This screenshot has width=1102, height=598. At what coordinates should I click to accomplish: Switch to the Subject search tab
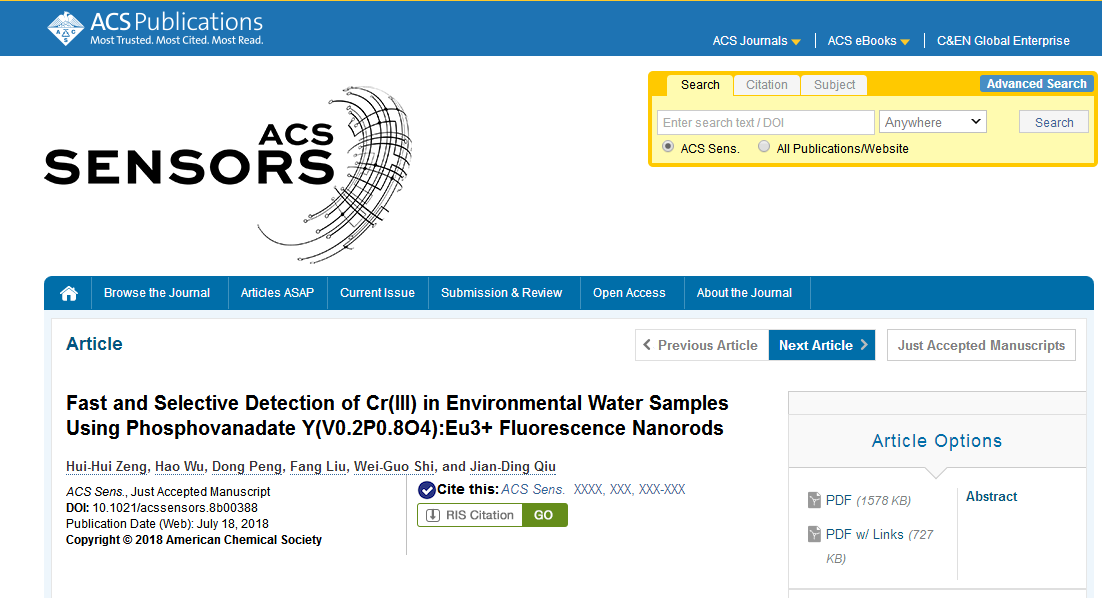tap(834, 85)
